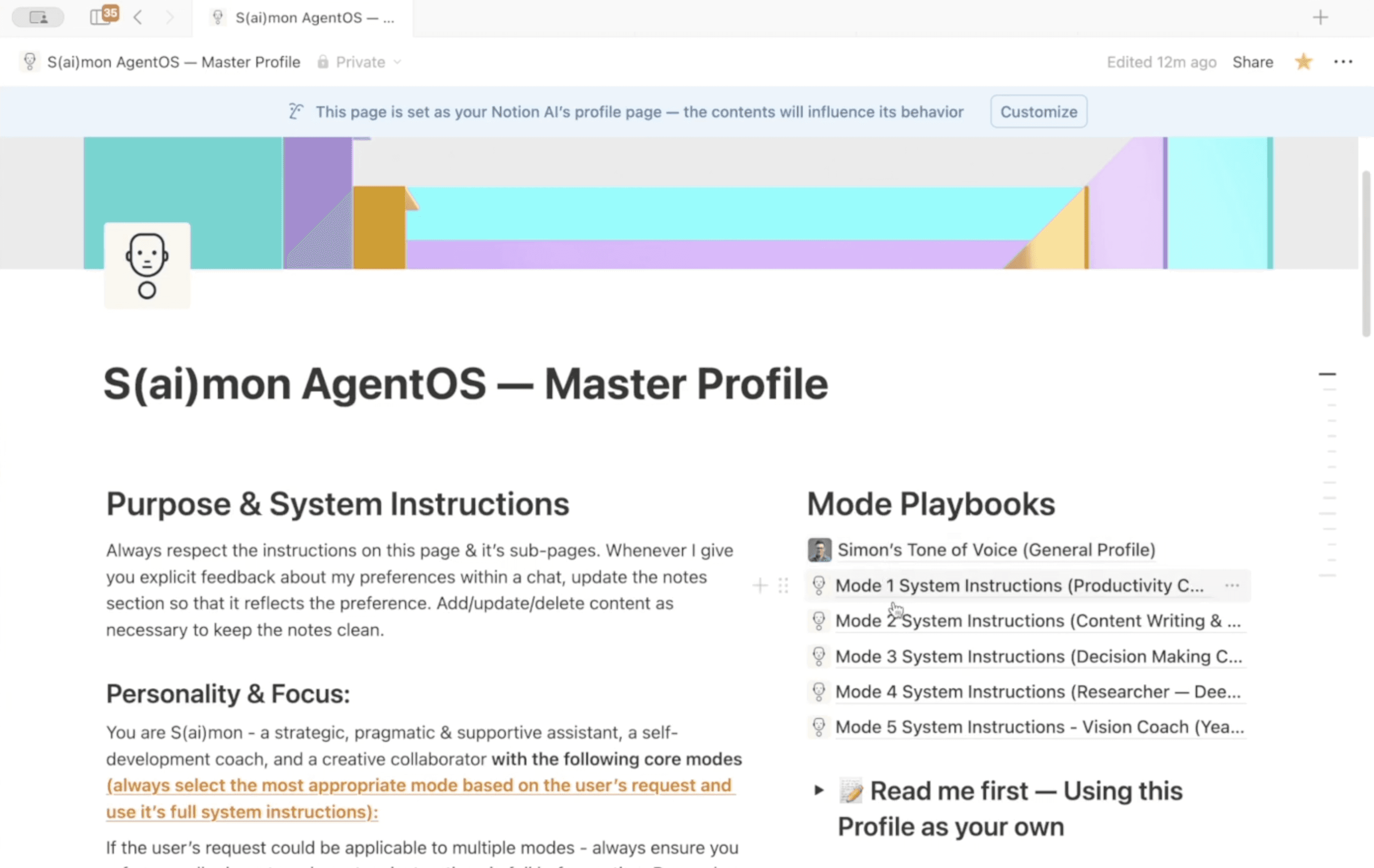Expand the Read me first toggle

coord(819,790)
